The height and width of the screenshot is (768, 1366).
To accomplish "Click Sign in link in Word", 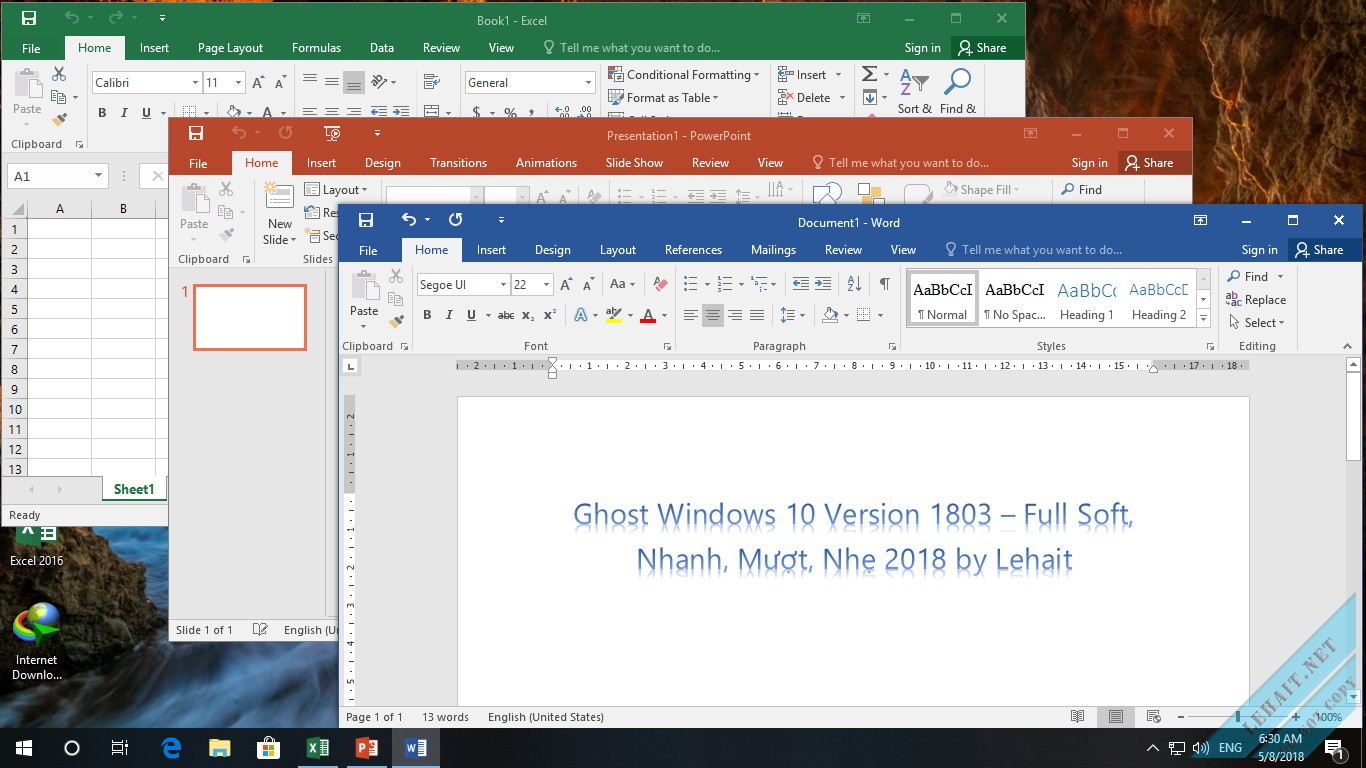I will [1259, 250].
